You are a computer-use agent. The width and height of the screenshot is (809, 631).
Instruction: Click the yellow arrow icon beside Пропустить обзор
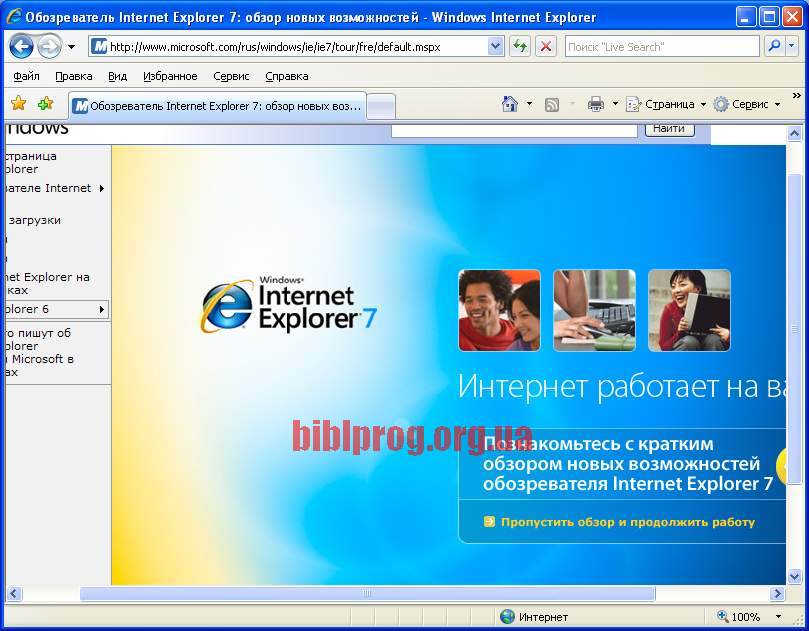tap(489, 522)
